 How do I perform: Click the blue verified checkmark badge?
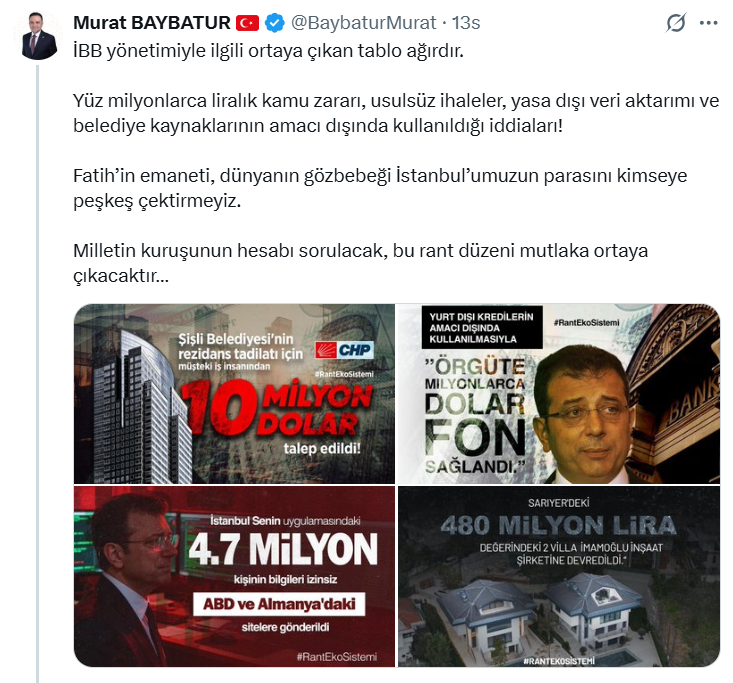[x=275, y=23]
